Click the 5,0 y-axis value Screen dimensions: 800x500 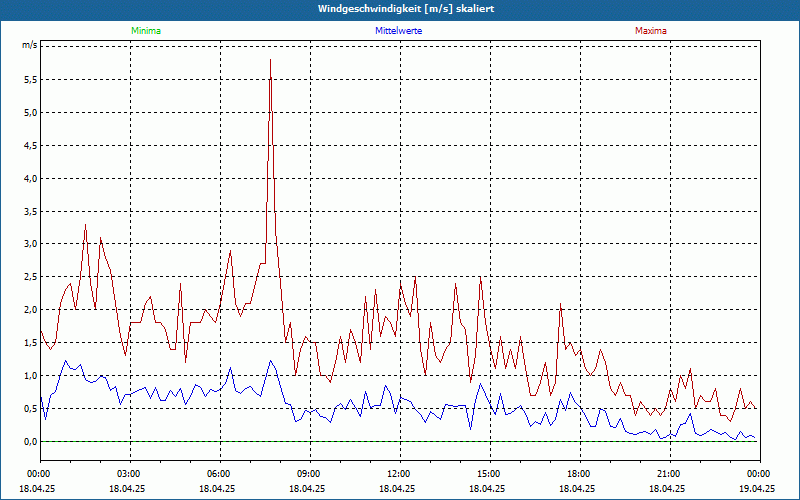(31, 113)
